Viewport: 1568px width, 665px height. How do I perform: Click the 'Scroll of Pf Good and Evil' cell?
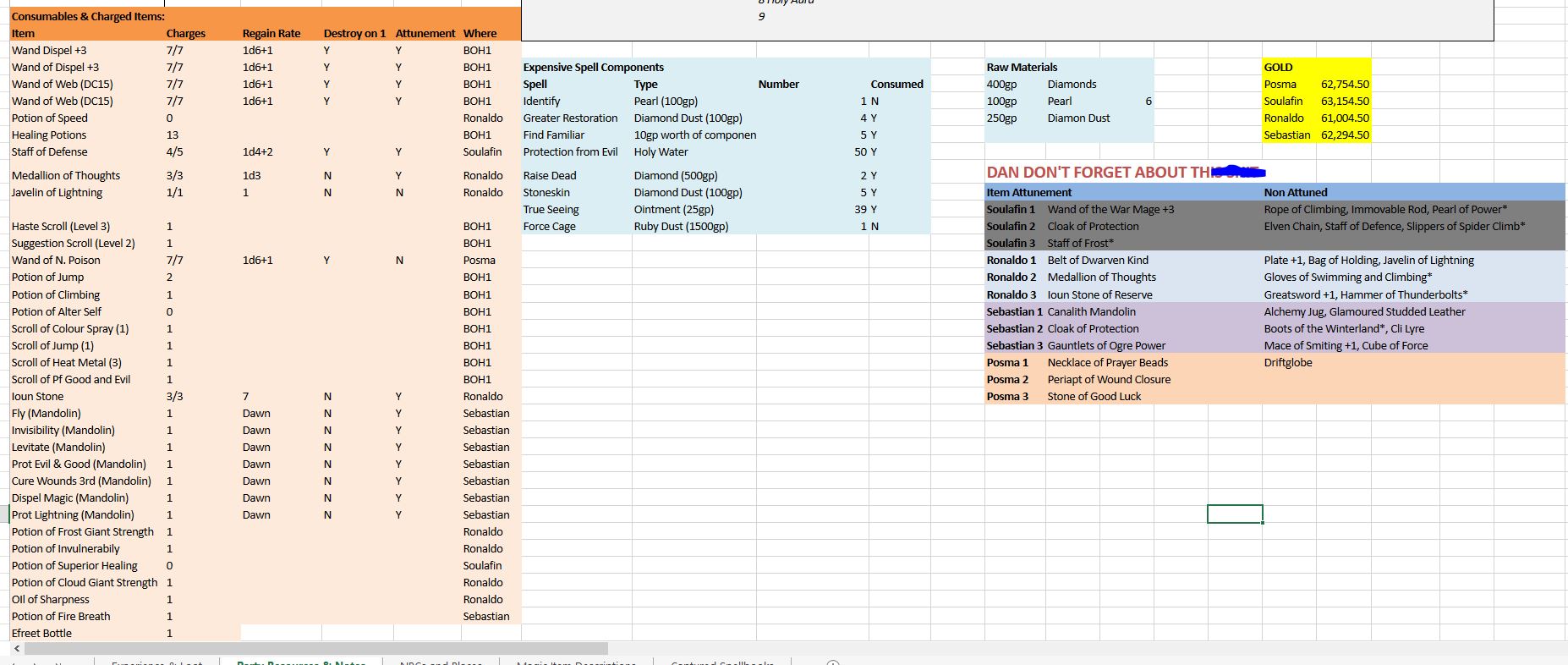71,379
